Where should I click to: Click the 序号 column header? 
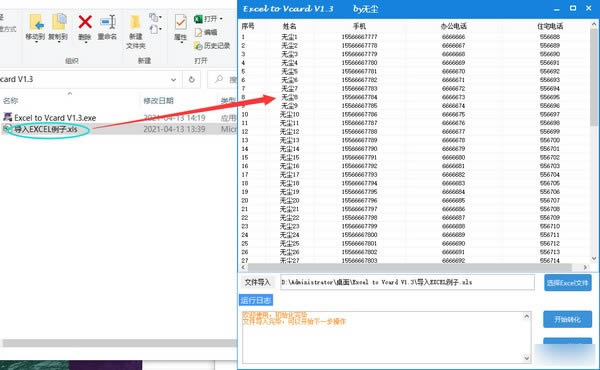tap(248, 26)
